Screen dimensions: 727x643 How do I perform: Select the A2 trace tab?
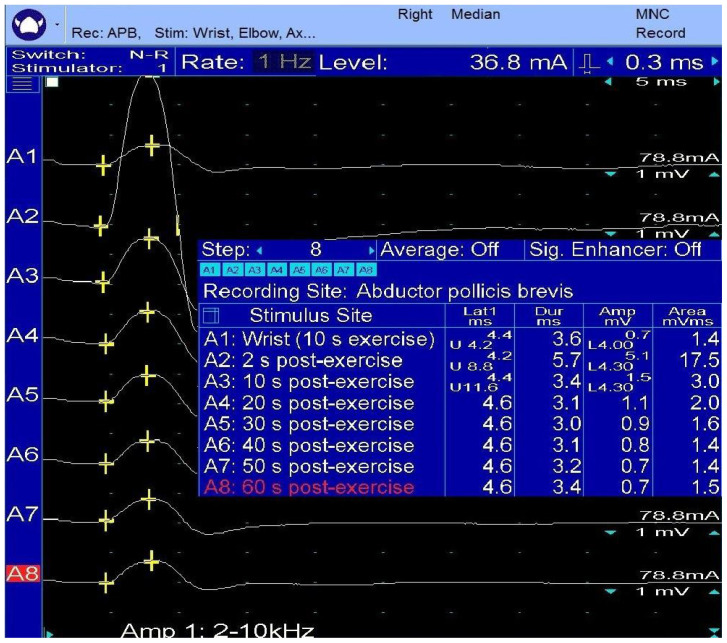click(x=232, y=270)
